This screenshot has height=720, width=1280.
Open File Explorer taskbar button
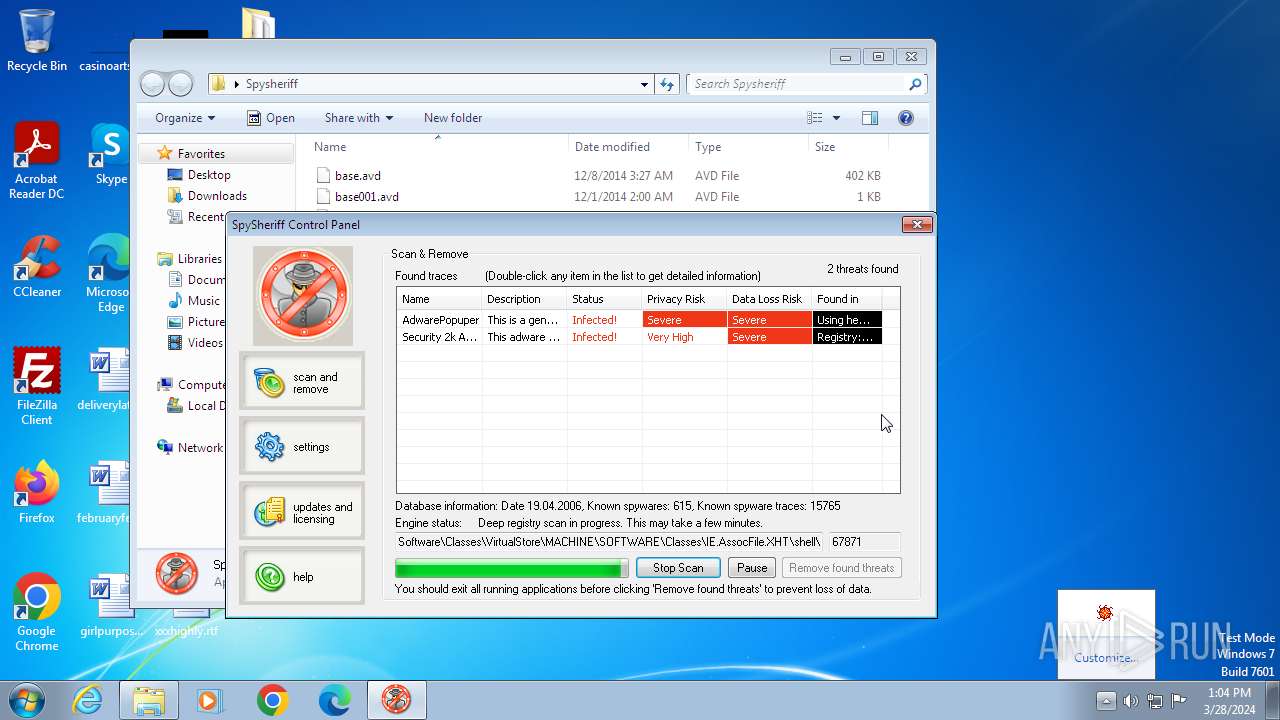pyautogui.click(x=149, y=701)
